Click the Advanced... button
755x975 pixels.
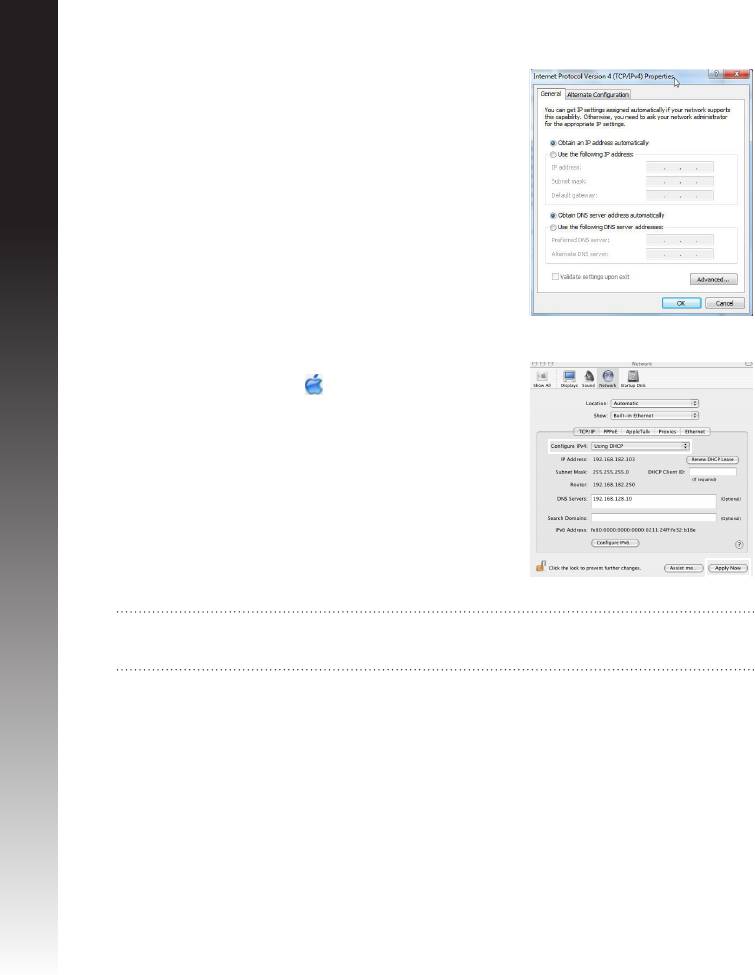(714, 279)
